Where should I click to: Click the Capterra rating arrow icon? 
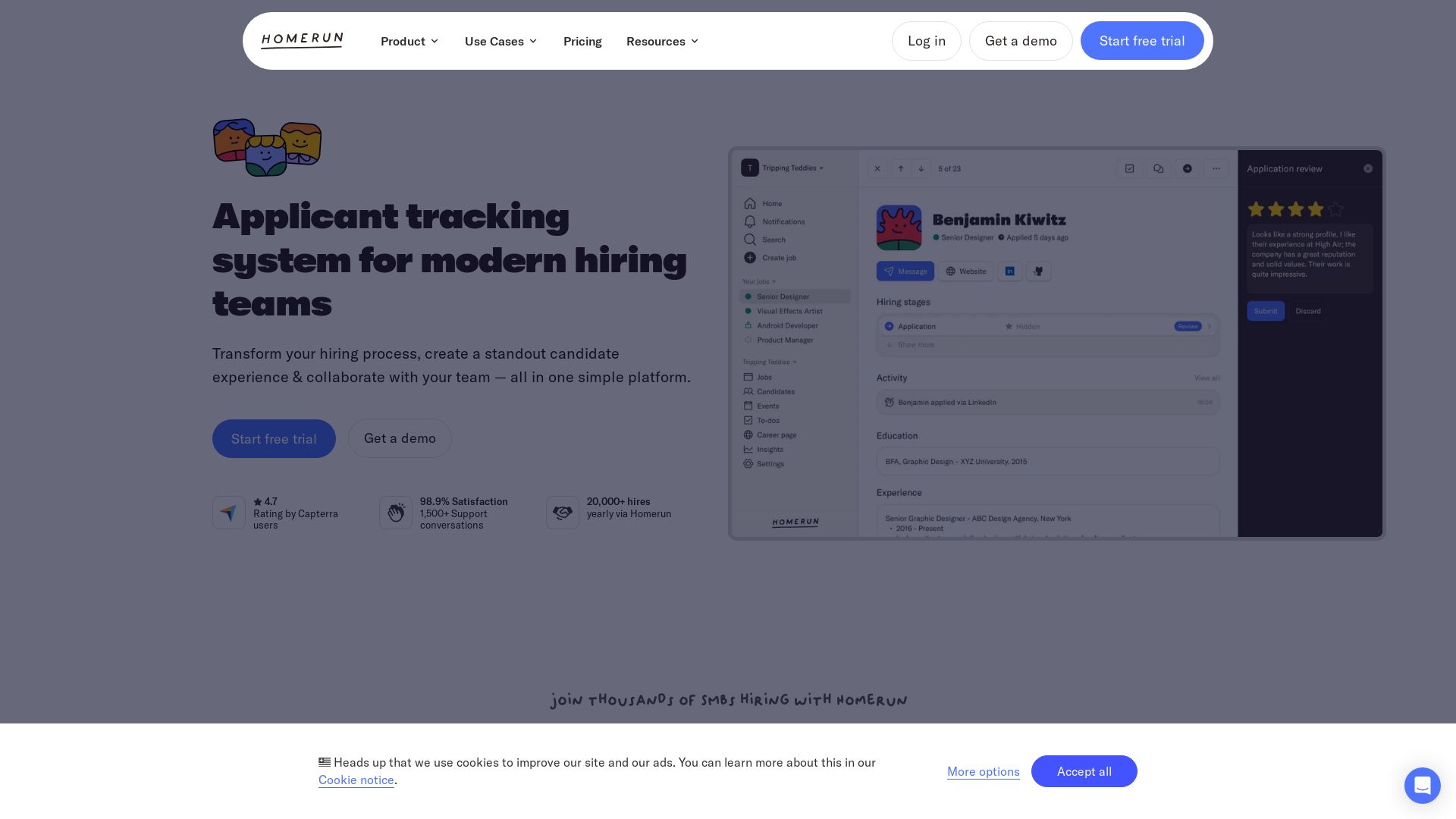click(x=228, y=513)
